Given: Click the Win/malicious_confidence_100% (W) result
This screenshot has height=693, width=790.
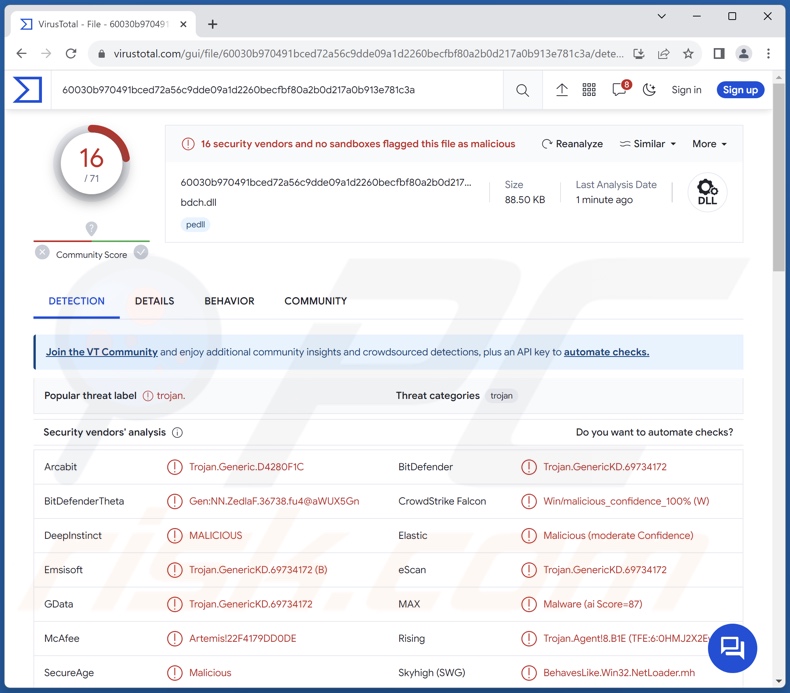Looking at the screenshot, I should 626,501.
